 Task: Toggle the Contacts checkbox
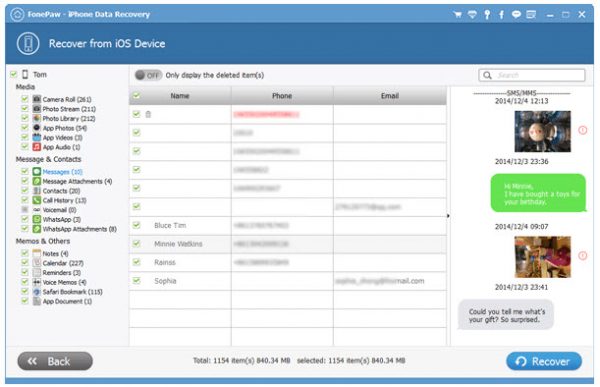[25, 190]
